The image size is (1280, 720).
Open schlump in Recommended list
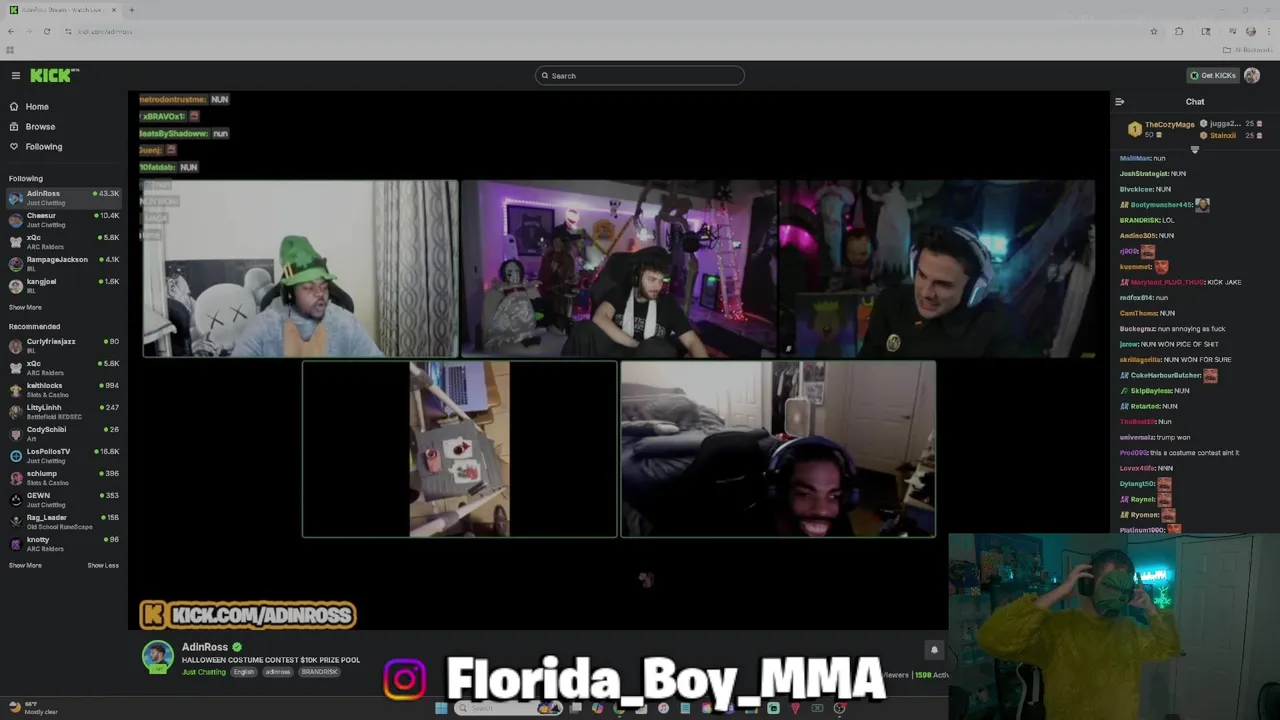point(64,478)
